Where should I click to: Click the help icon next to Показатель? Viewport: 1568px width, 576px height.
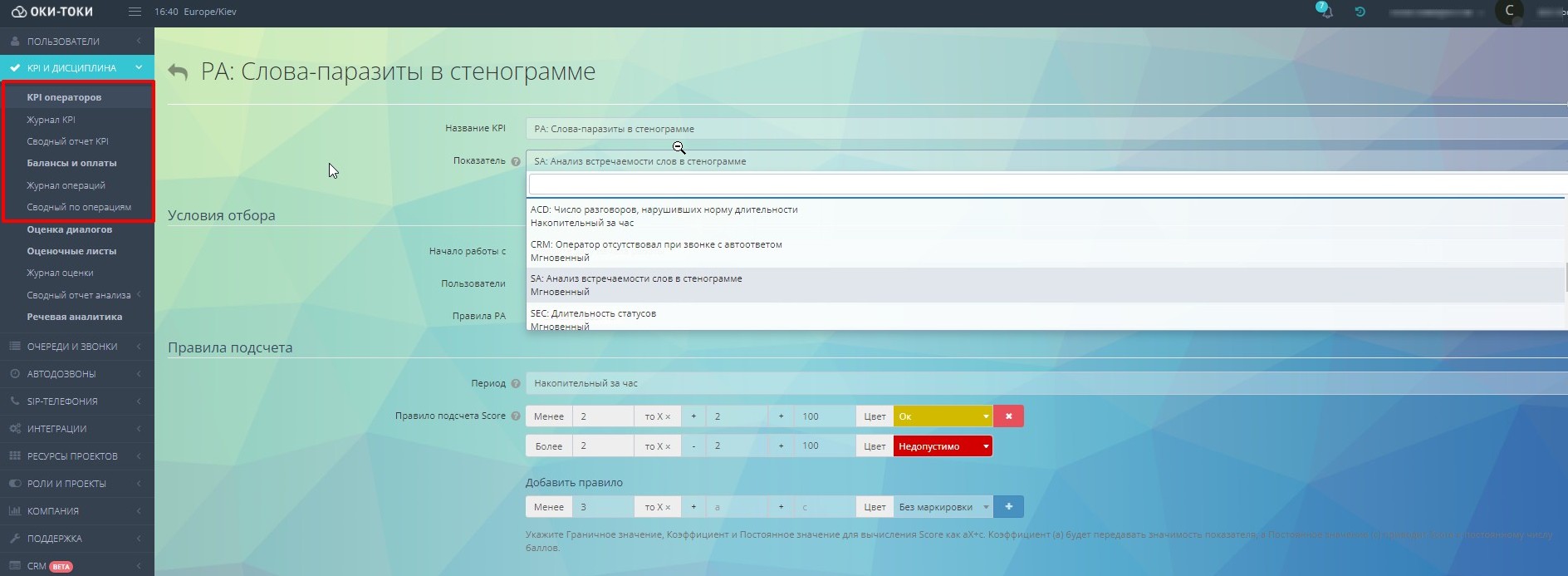[x=516, y=161]
